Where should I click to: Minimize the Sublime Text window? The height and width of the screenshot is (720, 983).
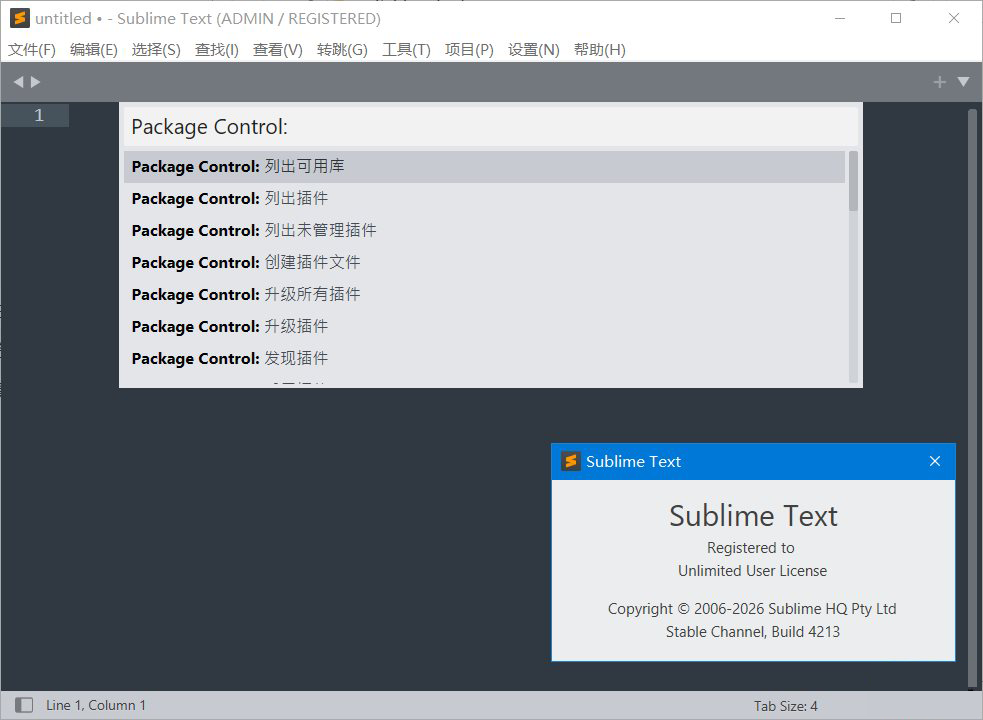pos(840,18)
